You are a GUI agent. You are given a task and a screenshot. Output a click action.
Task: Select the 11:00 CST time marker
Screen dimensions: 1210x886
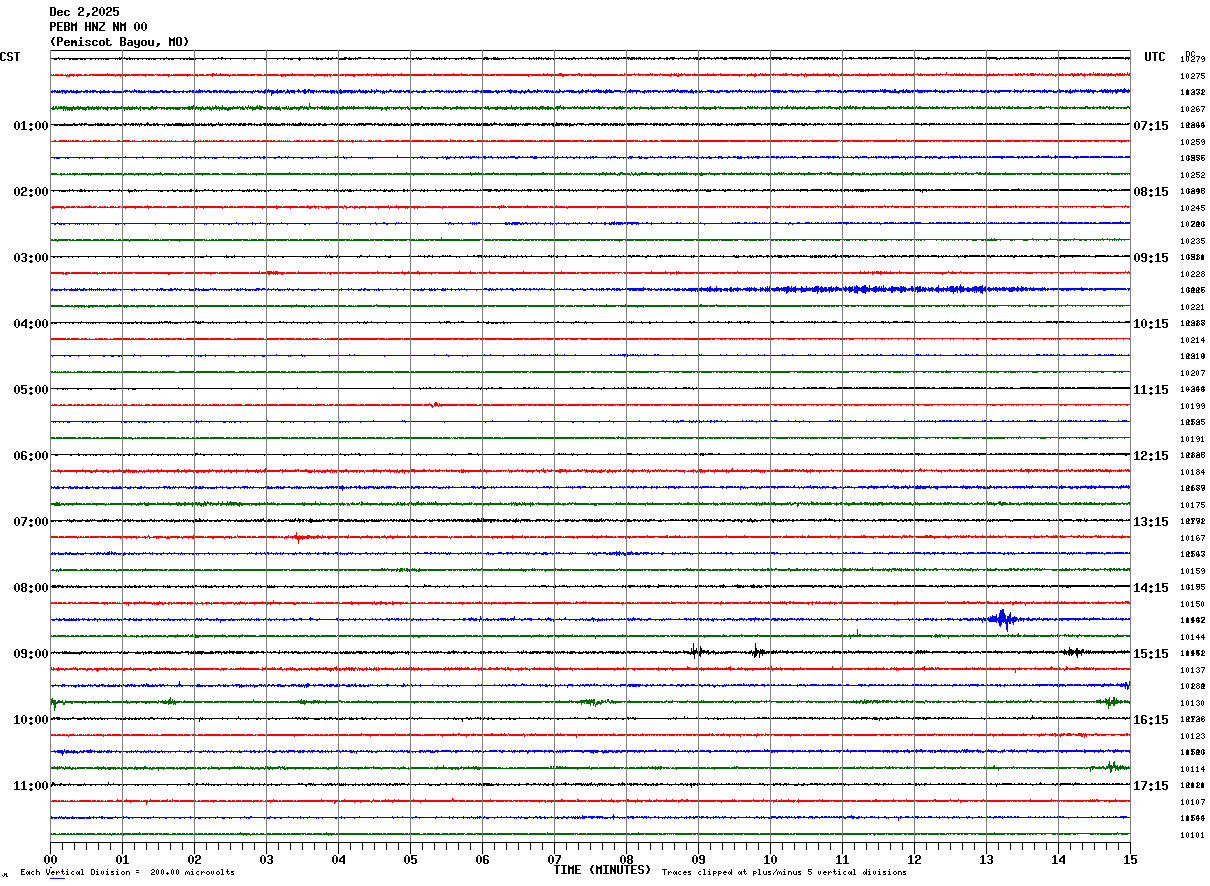coord(30,785)
